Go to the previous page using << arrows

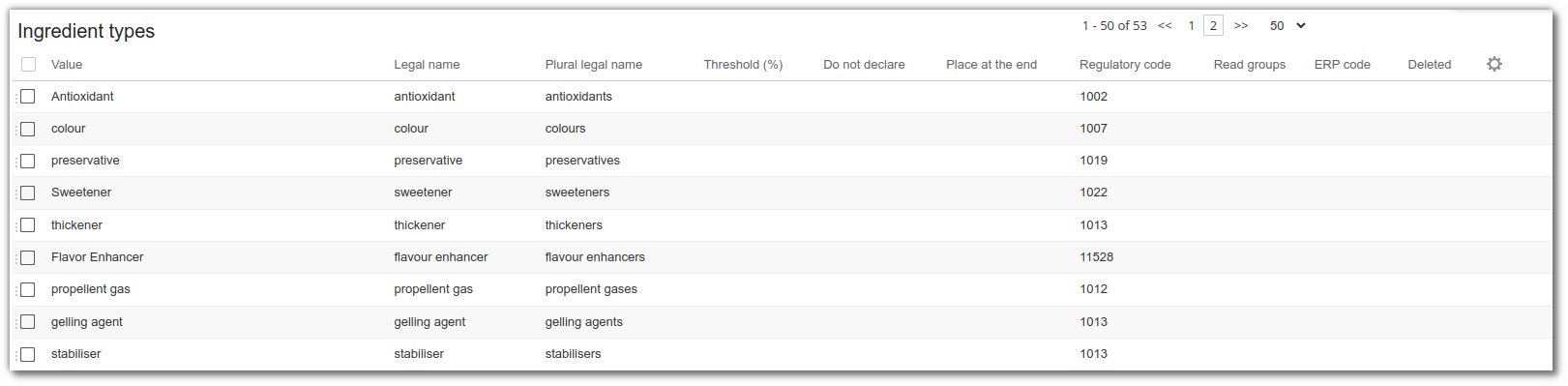click(1165, 26)
